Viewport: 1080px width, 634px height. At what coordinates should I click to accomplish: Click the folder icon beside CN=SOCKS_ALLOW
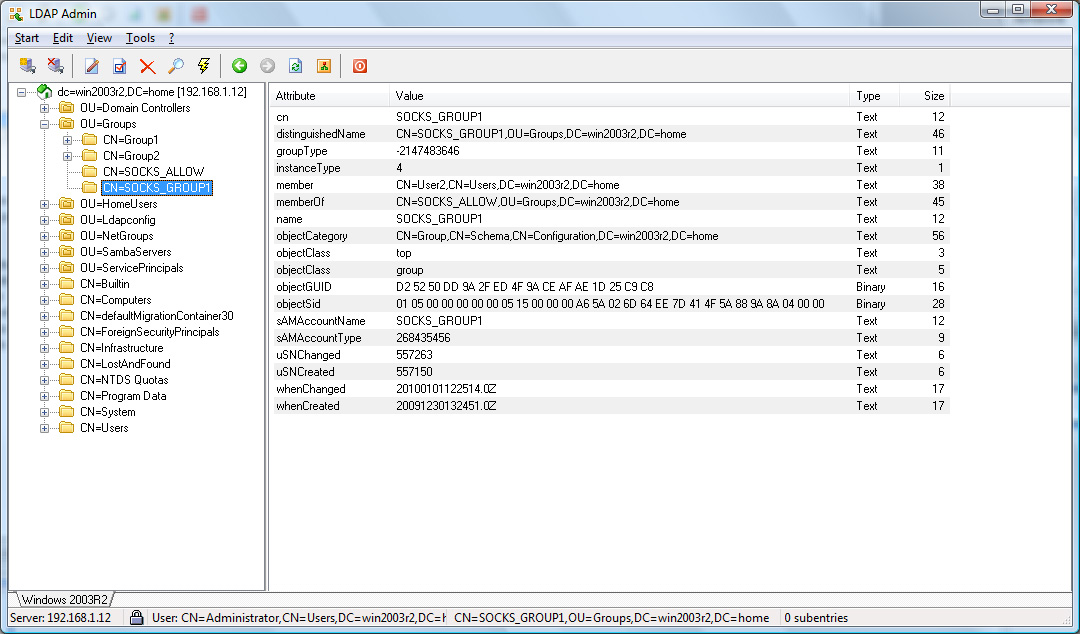pos(90,172)
